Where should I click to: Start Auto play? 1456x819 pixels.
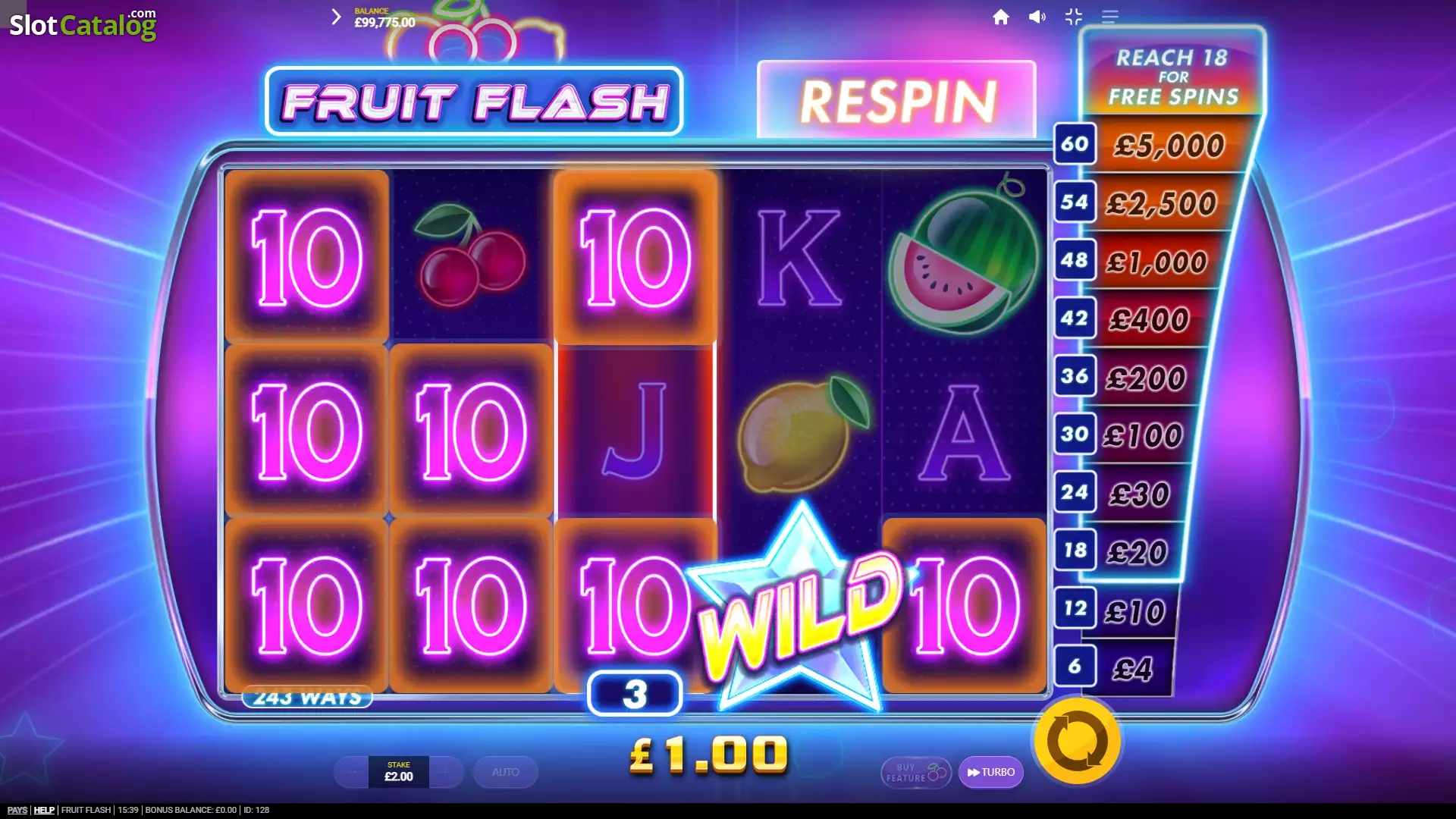pos(506,772)
